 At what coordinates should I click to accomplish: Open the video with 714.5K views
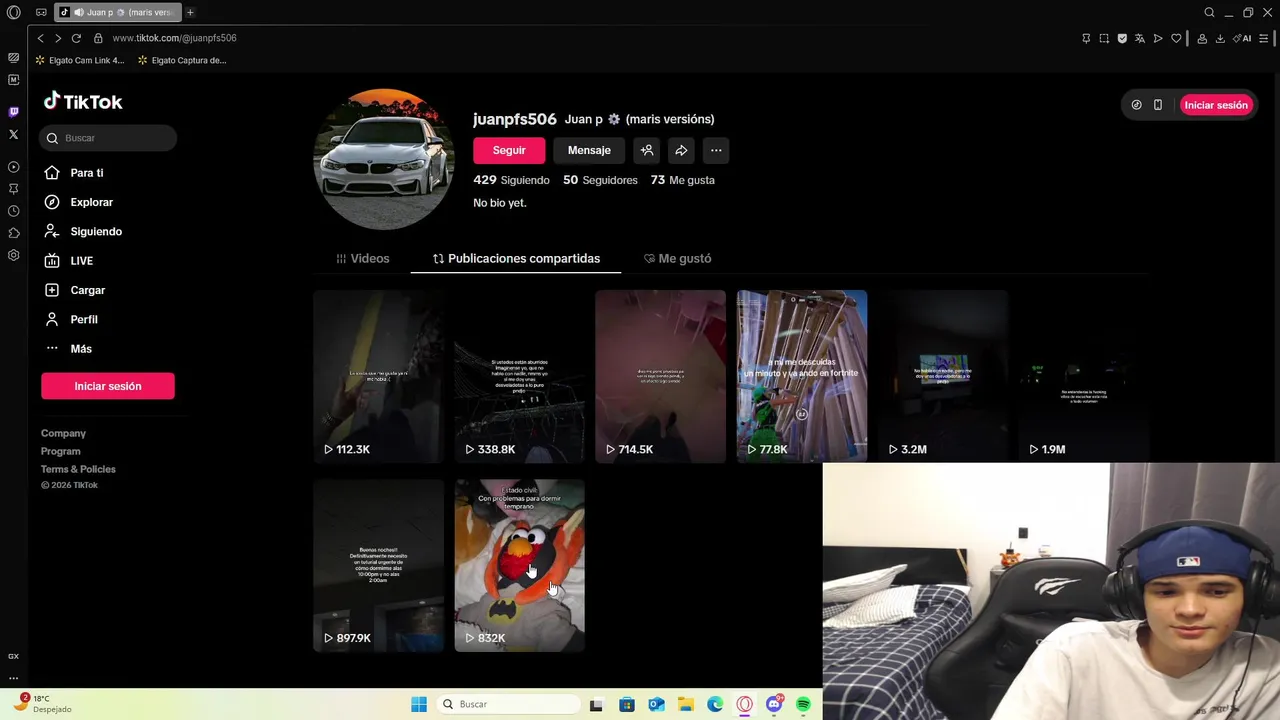[660, 376]
